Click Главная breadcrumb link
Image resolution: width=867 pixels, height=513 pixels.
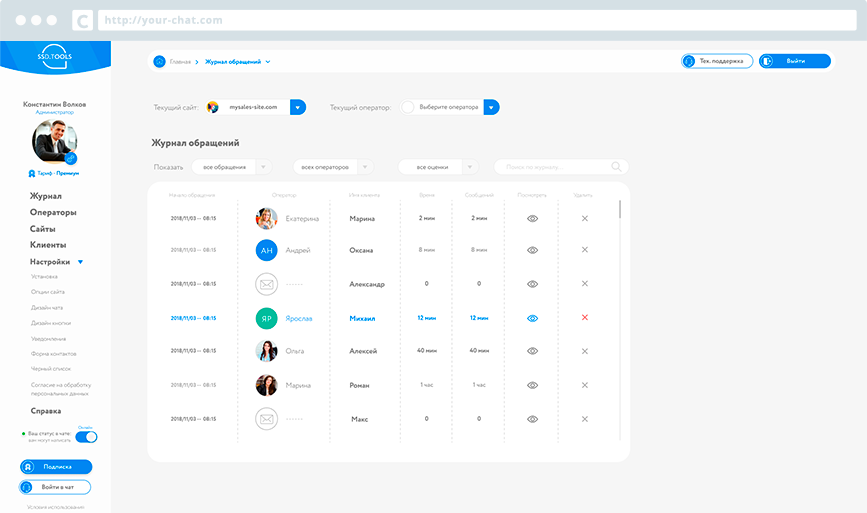pyautogui.click(x=180, y=62)
